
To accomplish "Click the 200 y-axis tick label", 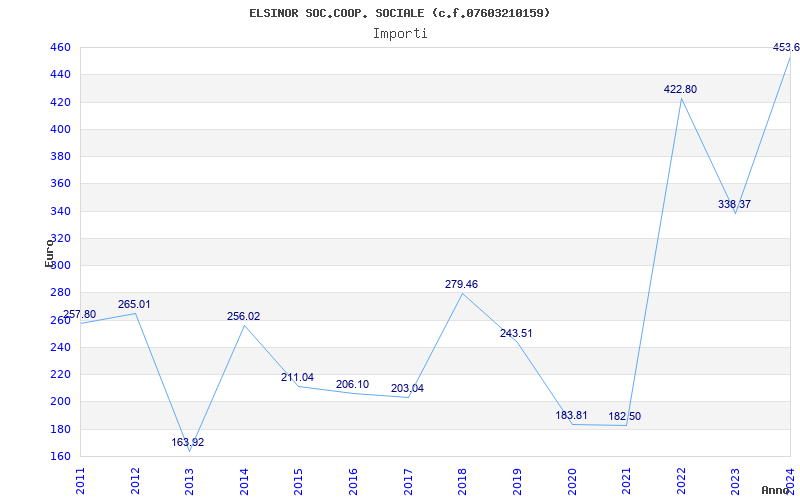I will point(60,402).
